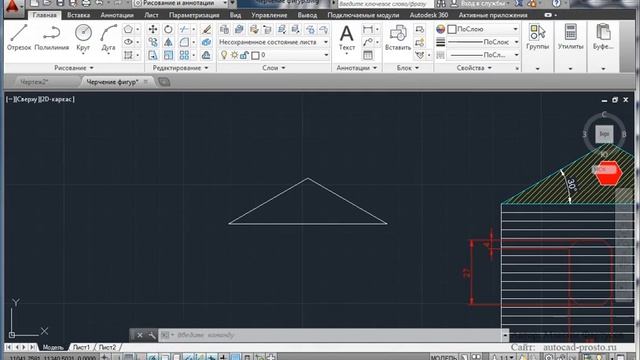Screen dimensions: 640x360
Task: Click the Autodesk 360 ribbon tab
Action: coord(429,15)
